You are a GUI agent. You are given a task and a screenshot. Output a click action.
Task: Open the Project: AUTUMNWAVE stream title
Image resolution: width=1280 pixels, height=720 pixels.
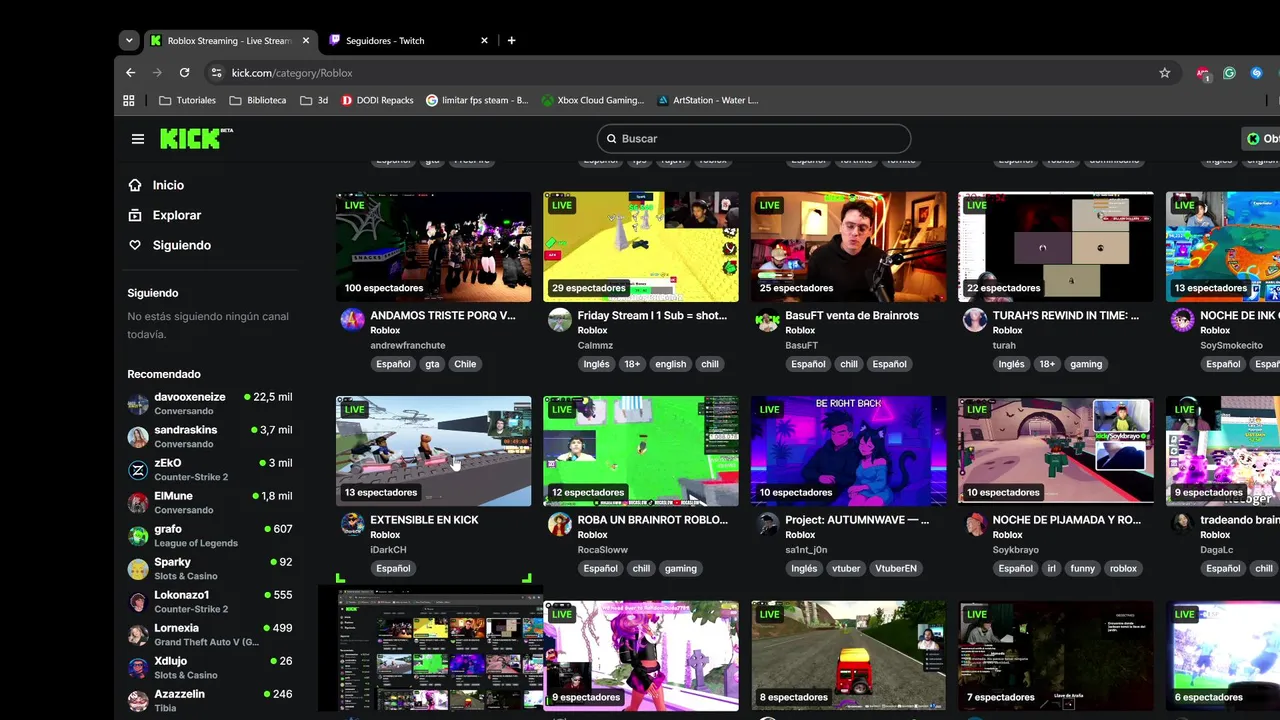(x=857, y=520)
